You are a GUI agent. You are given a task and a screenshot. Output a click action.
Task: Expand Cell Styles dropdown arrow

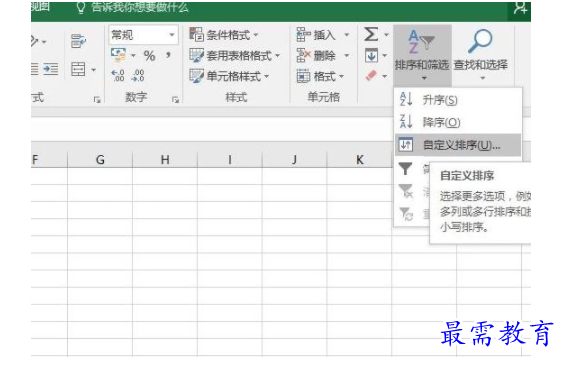pyautogui.click(x=267, y=76)
